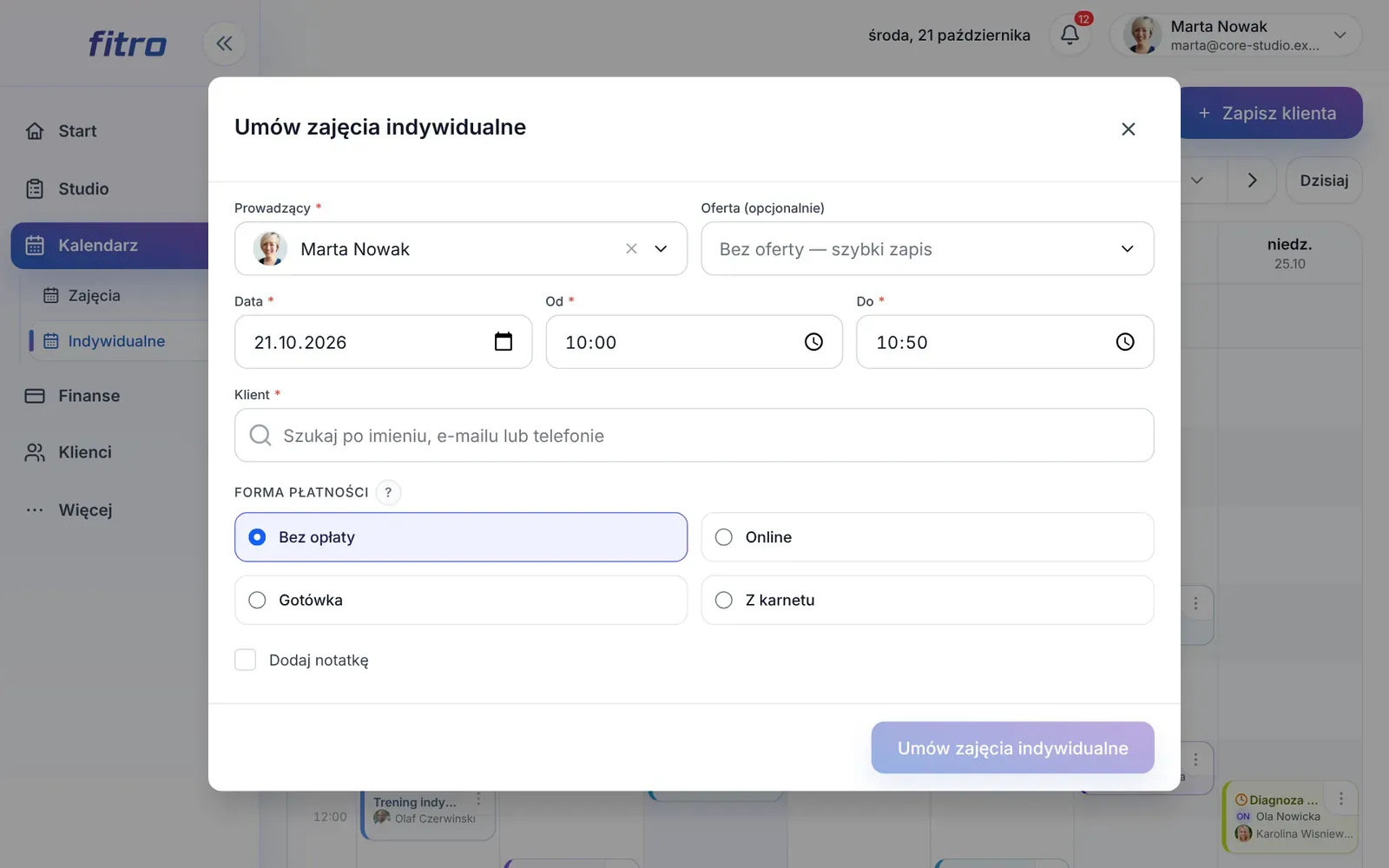Click the search icon in Klient field
This screenshot has height=868, width=1389.
click(260, 435)
